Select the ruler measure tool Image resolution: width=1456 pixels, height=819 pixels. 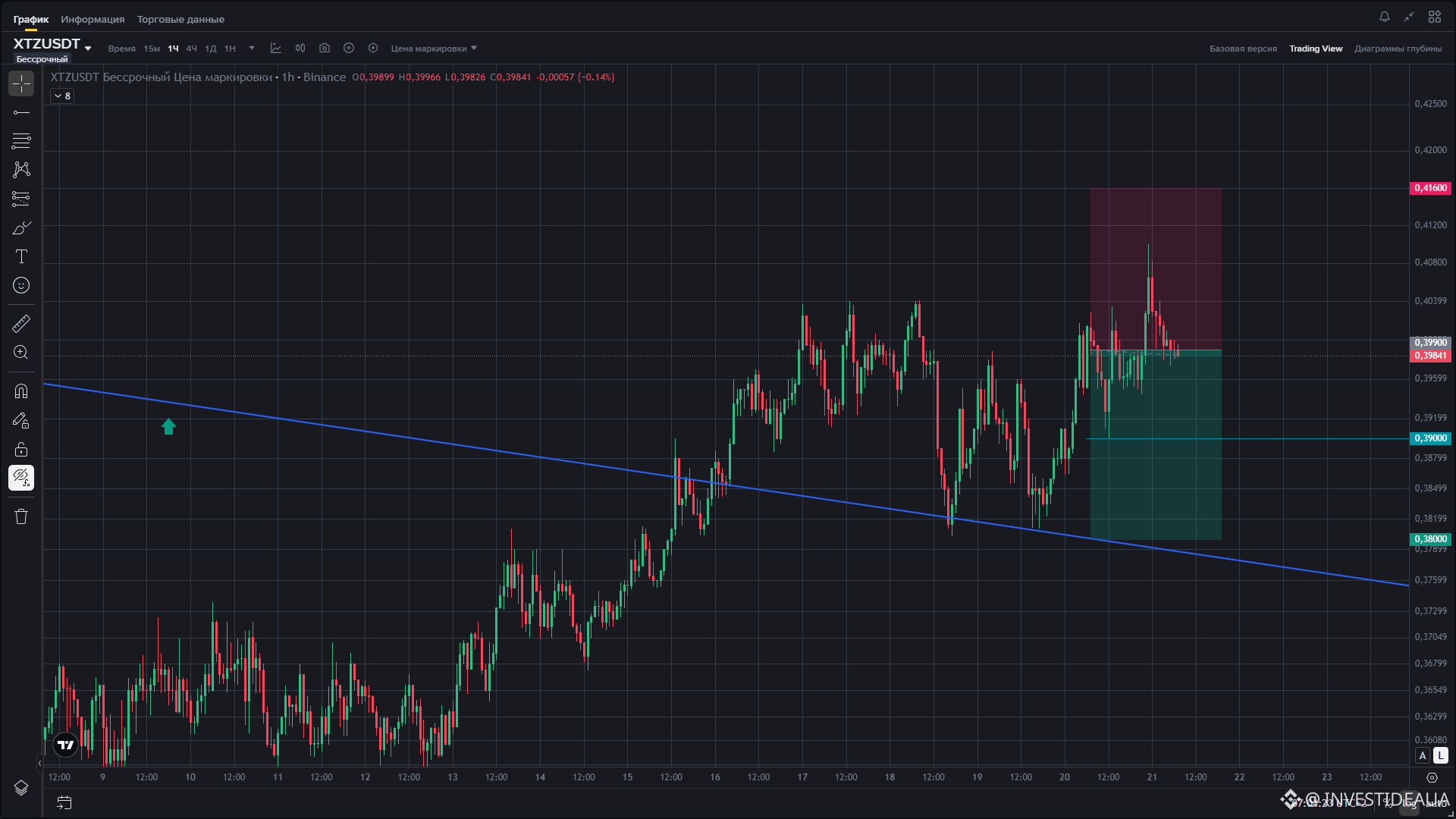(21, 324)
